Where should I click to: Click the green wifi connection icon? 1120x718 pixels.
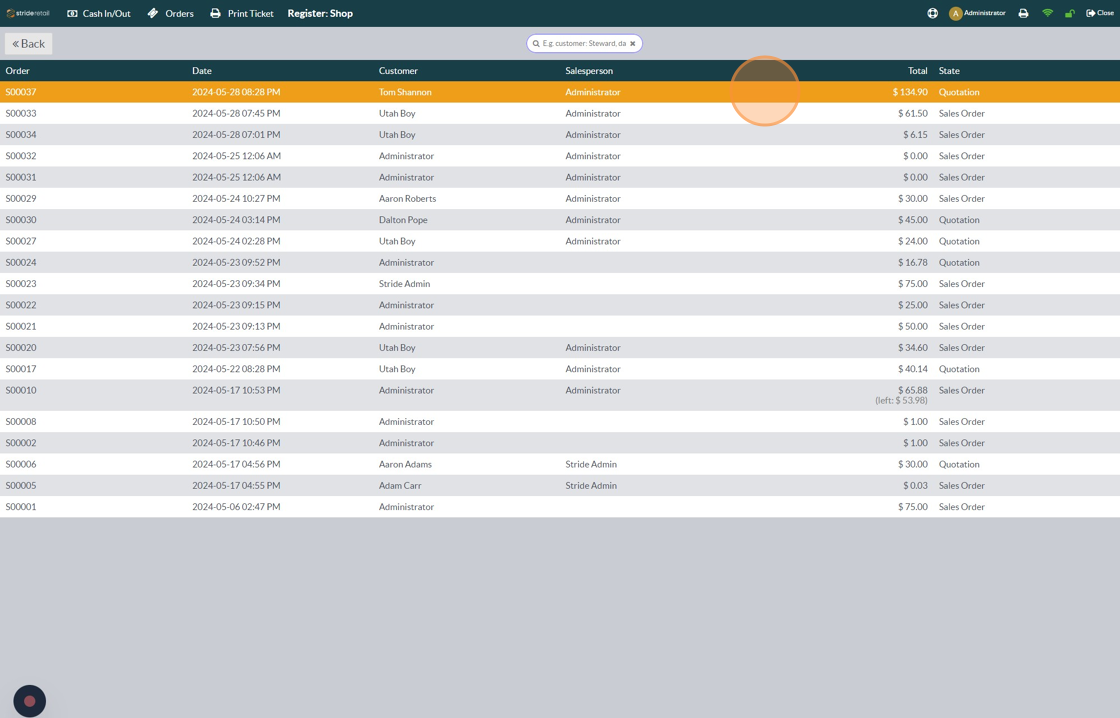click(1047, 13)
